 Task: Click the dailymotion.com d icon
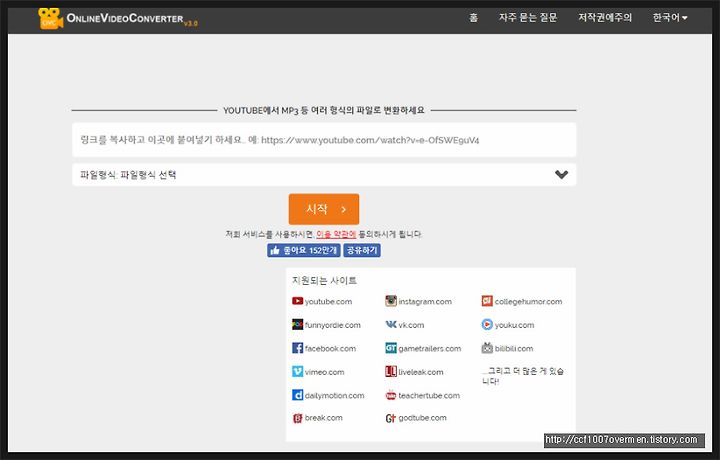(x=298, y=395)
